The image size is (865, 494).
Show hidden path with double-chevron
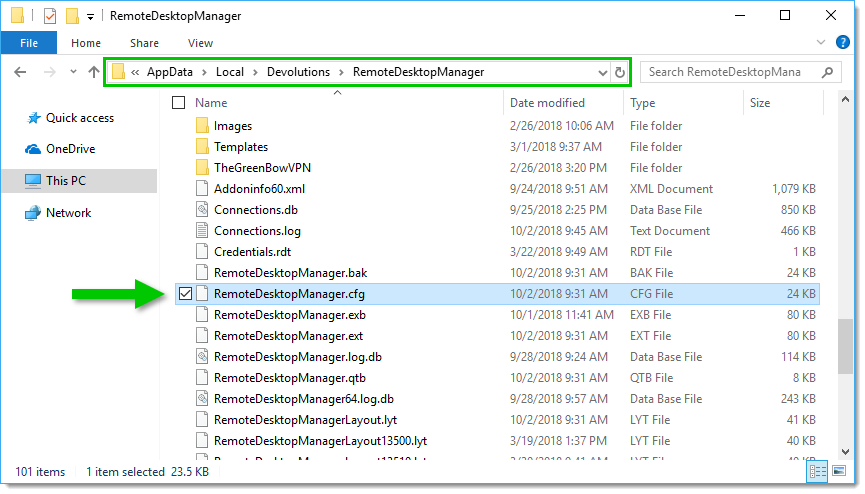[135, 72]
